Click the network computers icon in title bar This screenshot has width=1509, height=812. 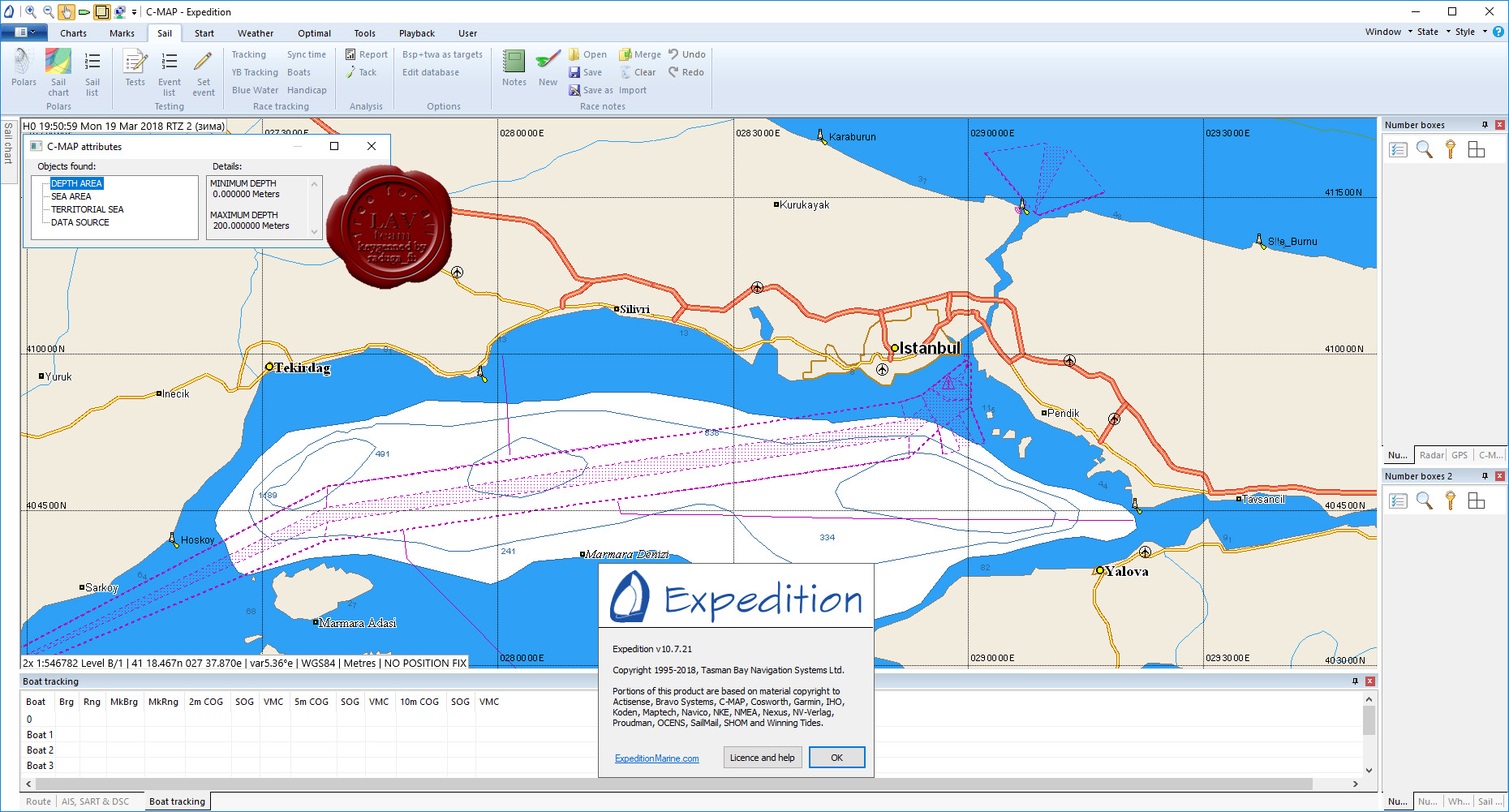point(120,11)
